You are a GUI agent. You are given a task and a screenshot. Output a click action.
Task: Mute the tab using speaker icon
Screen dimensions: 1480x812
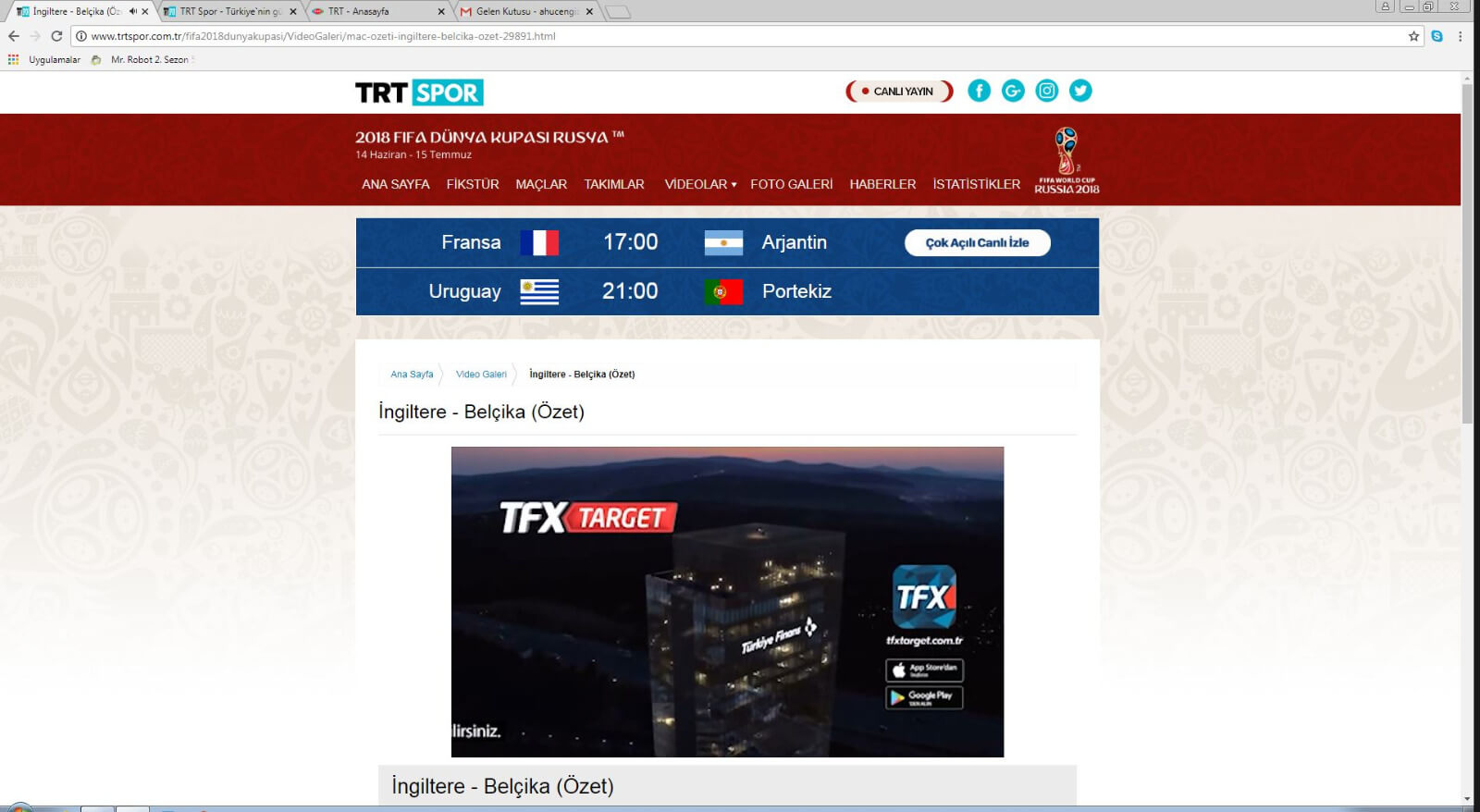(132, 11)
